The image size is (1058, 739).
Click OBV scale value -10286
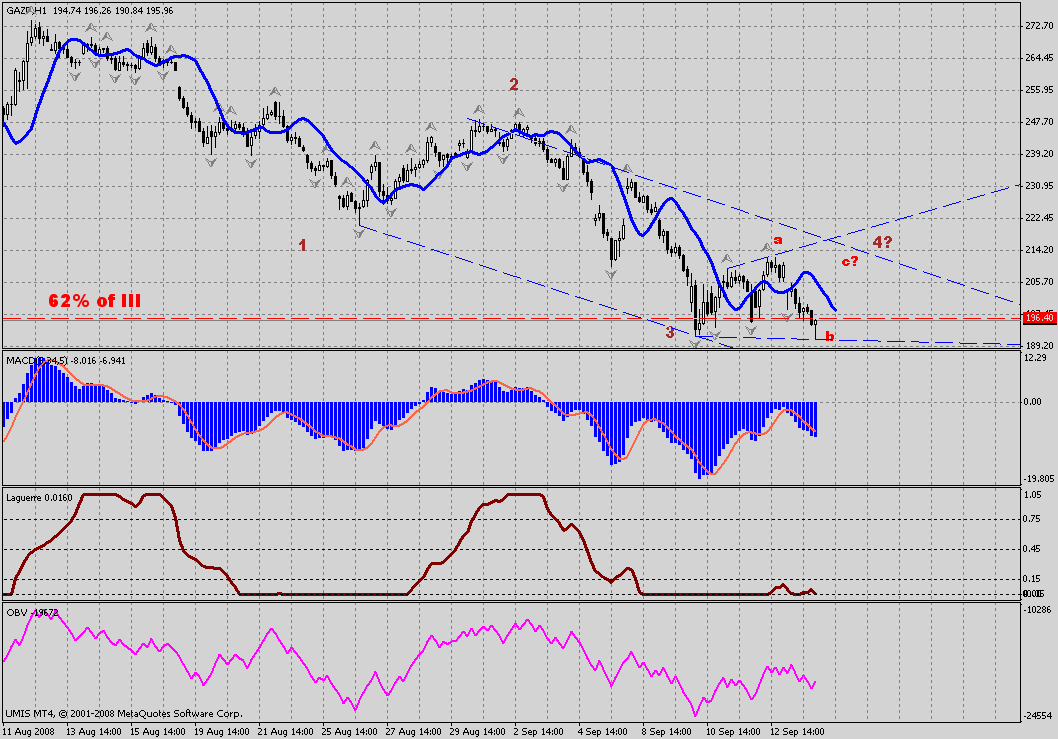pos(1037,609)
